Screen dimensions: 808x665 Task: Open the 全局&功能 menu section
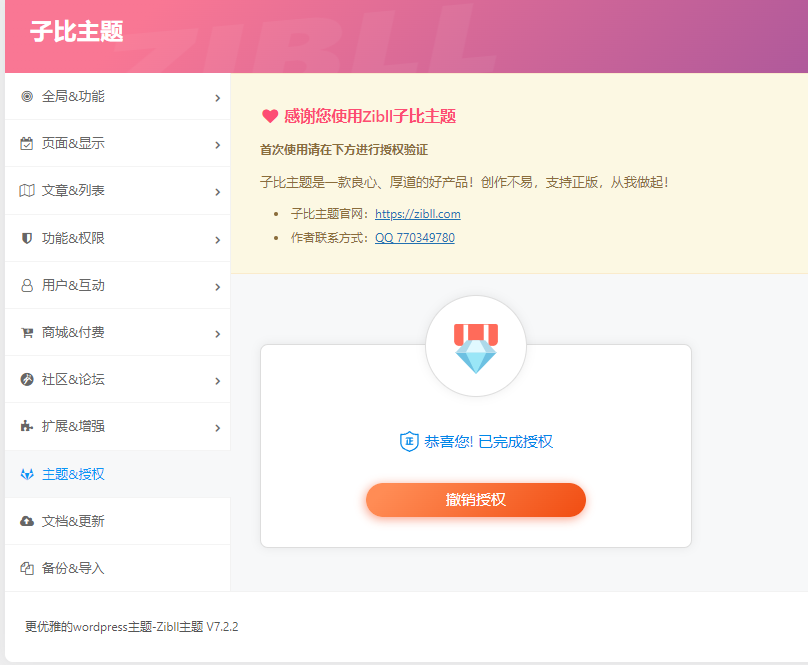coord(117,96)
